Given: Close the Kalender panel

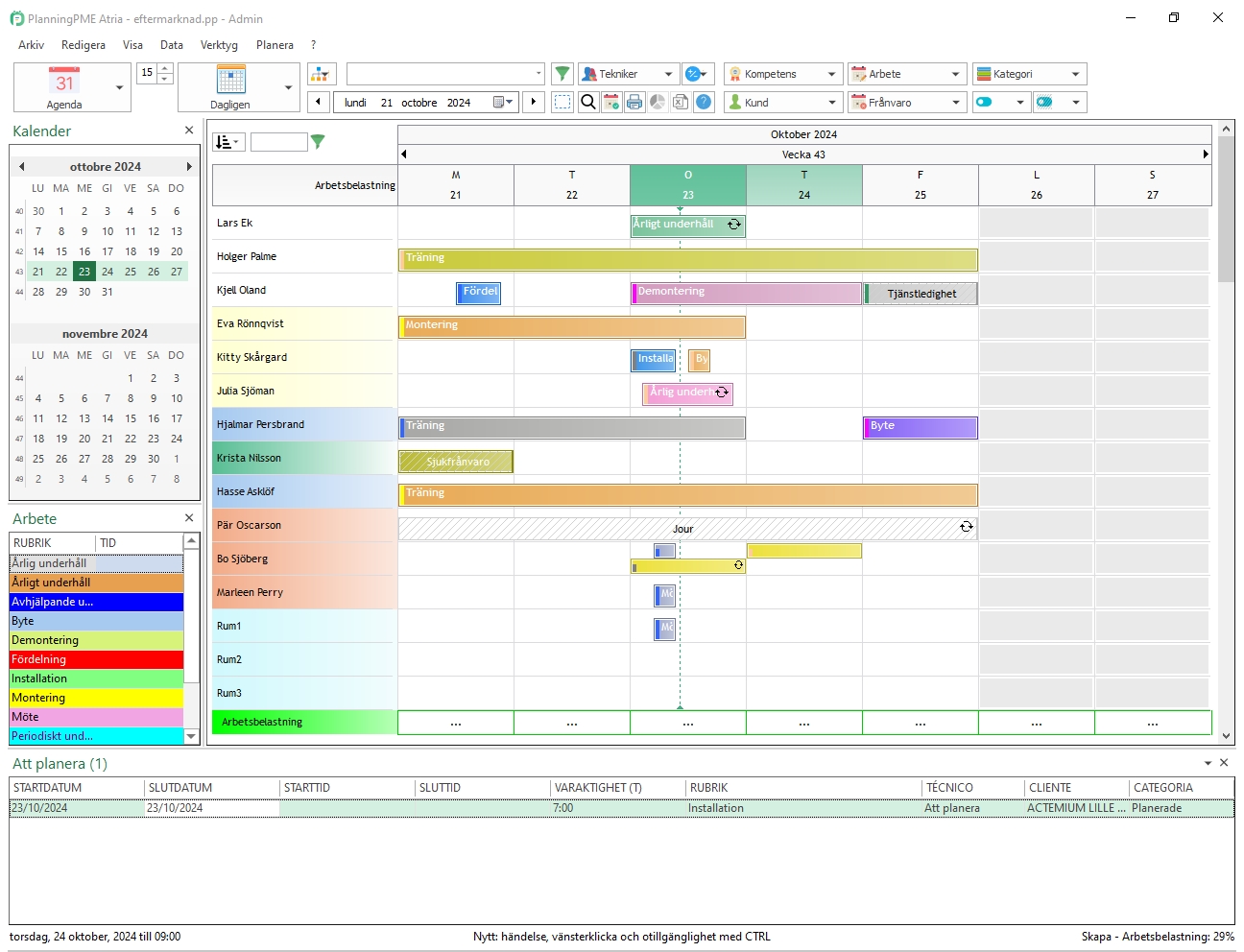Looking at the screenshot, I should point(189,131).
